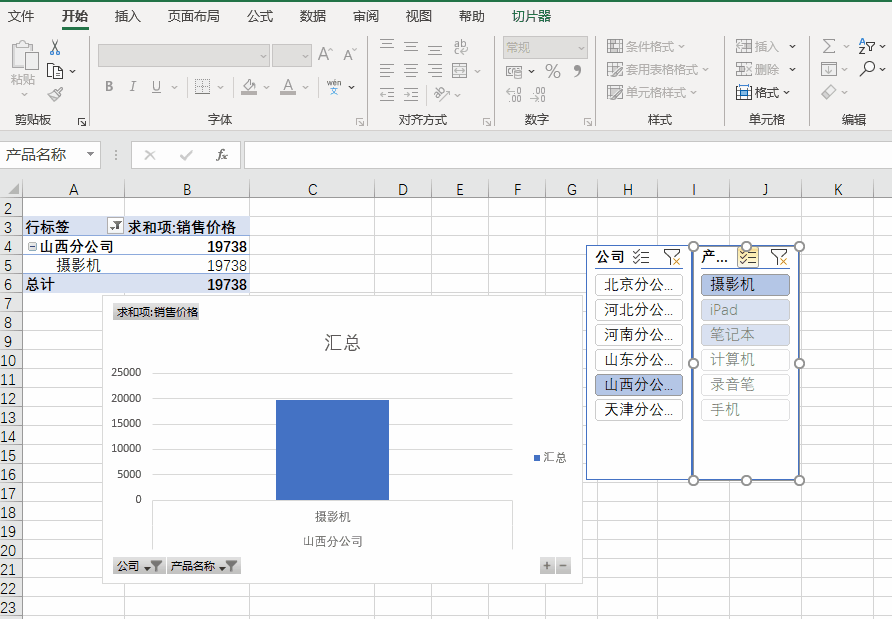Select 山东分公司 in the slicer
892x619 pixels.
(638, 360)
